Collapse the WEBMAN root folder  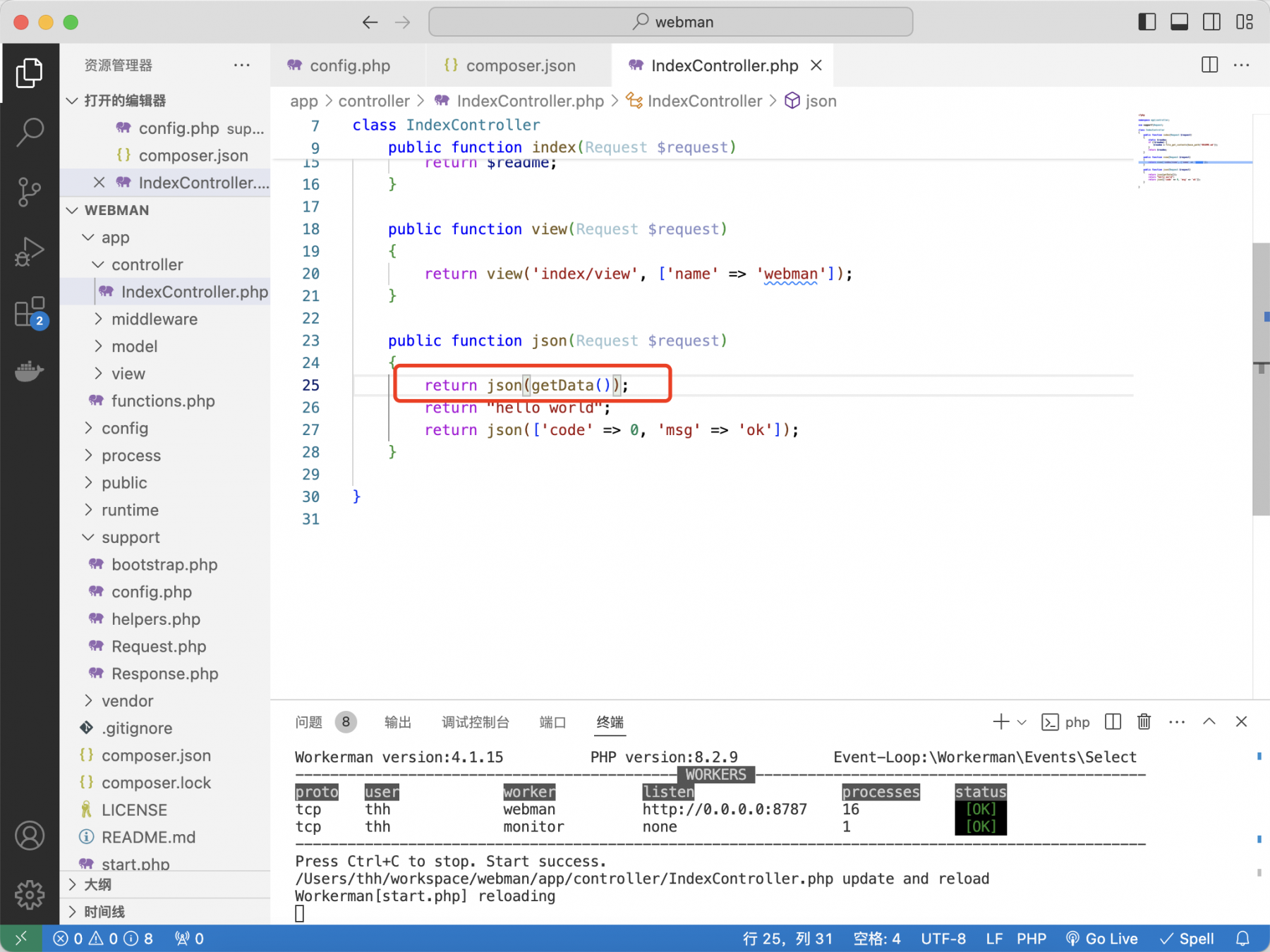pyautogui.click(x=165, y=210)
